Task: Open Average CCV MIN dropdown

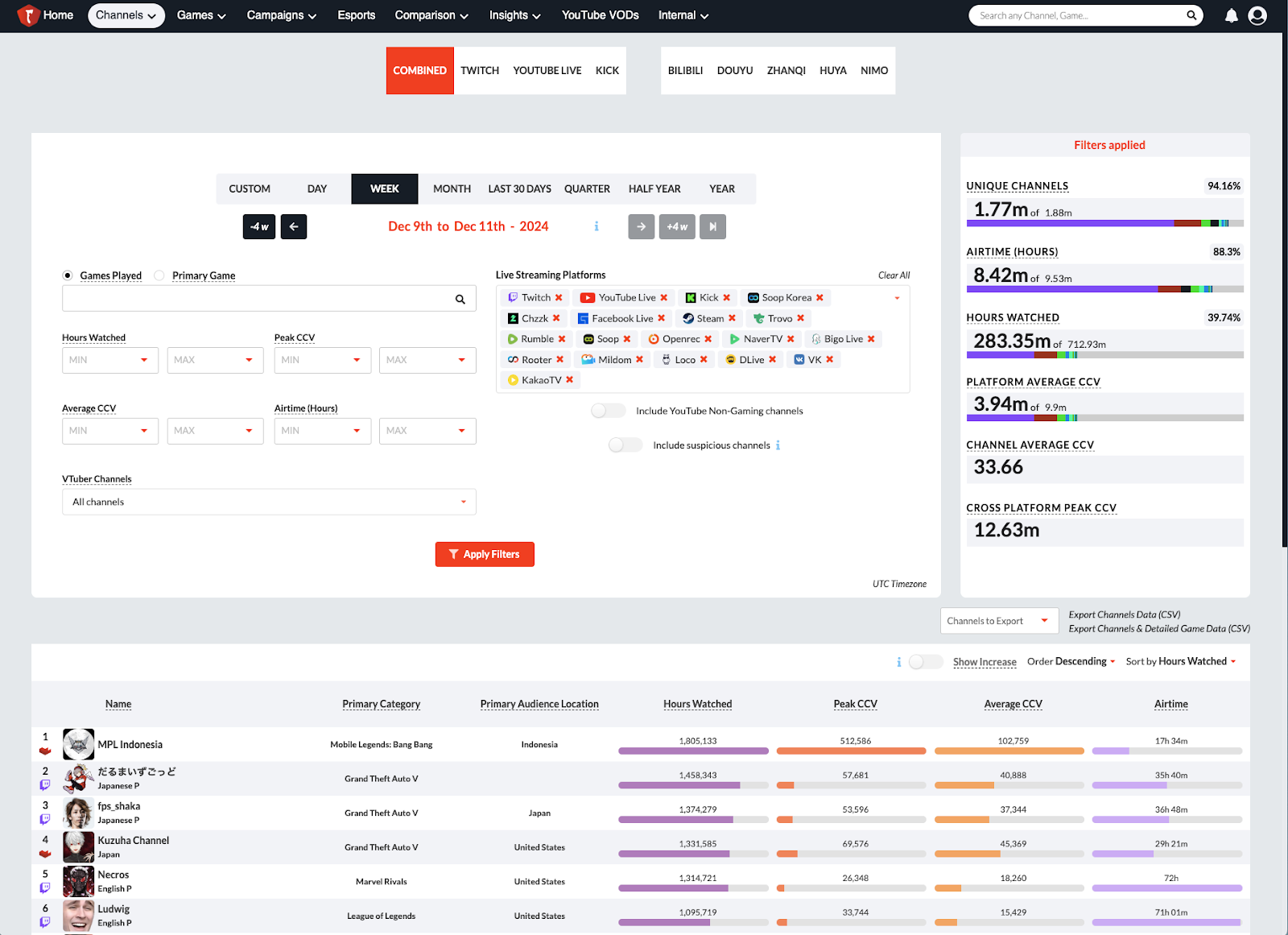Action: (x=111, y=431)
